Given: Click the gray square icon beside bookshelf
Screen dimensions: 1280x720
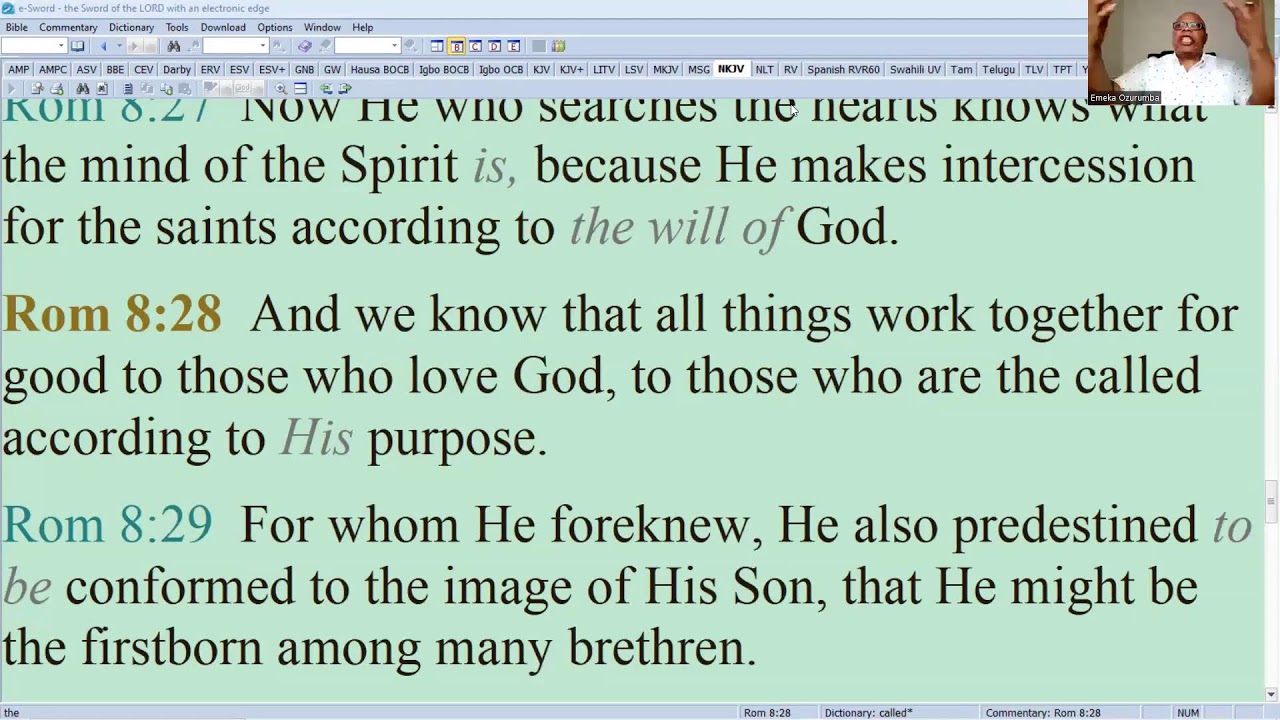Looking at the screenshot, I should tap(538, 46).
